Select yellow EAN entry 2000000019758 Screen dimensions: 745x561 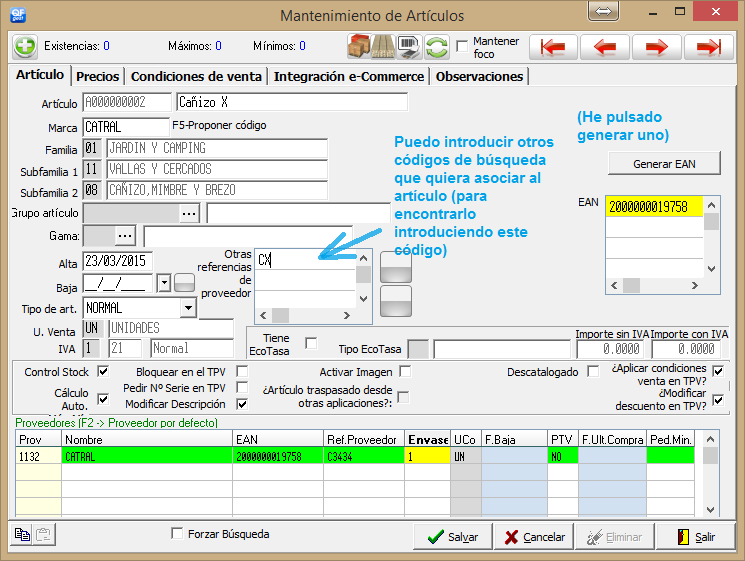[654, 207]
